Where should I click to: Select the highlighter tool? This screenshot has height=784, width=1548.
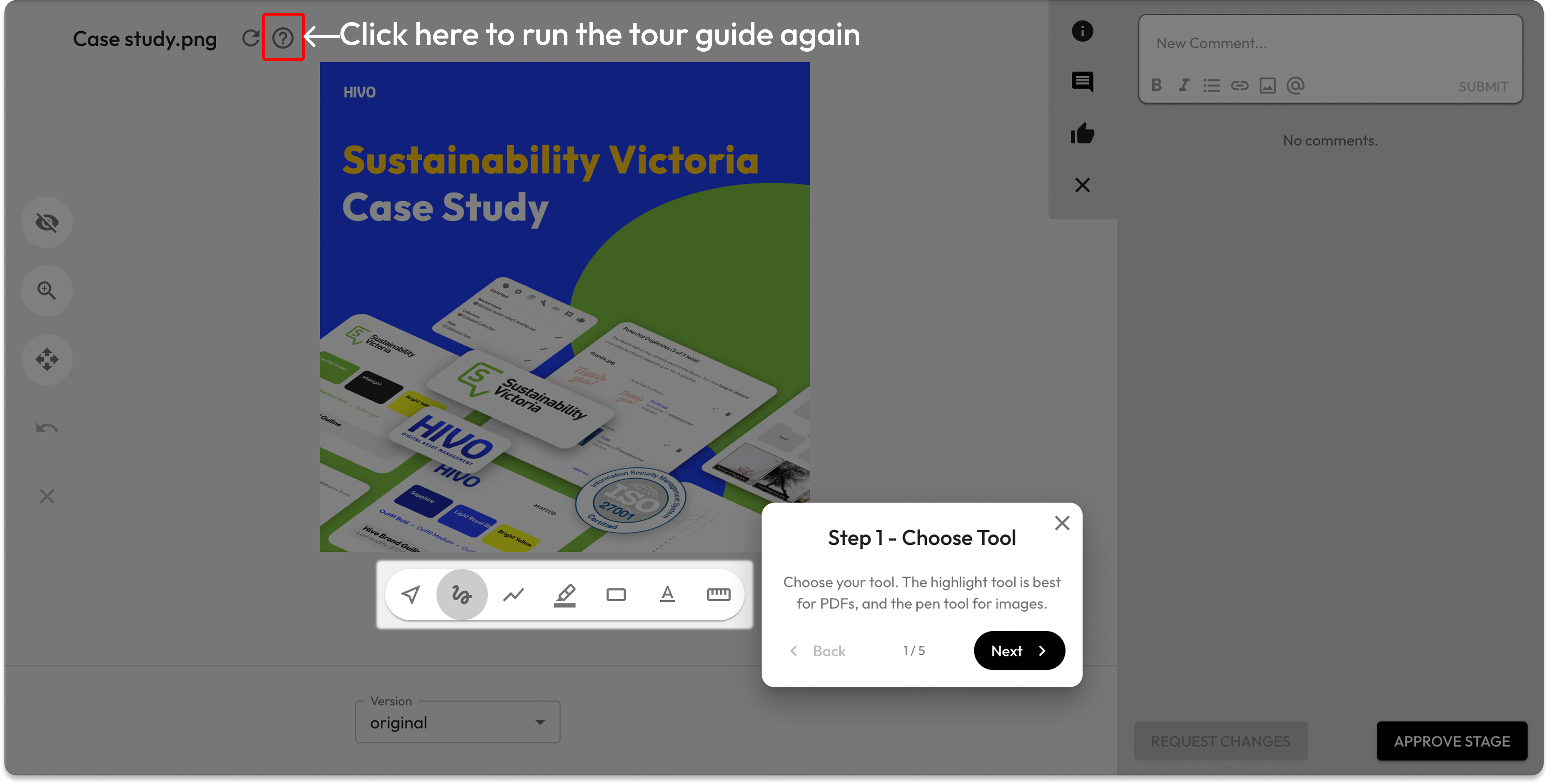[x=565, y=595]
